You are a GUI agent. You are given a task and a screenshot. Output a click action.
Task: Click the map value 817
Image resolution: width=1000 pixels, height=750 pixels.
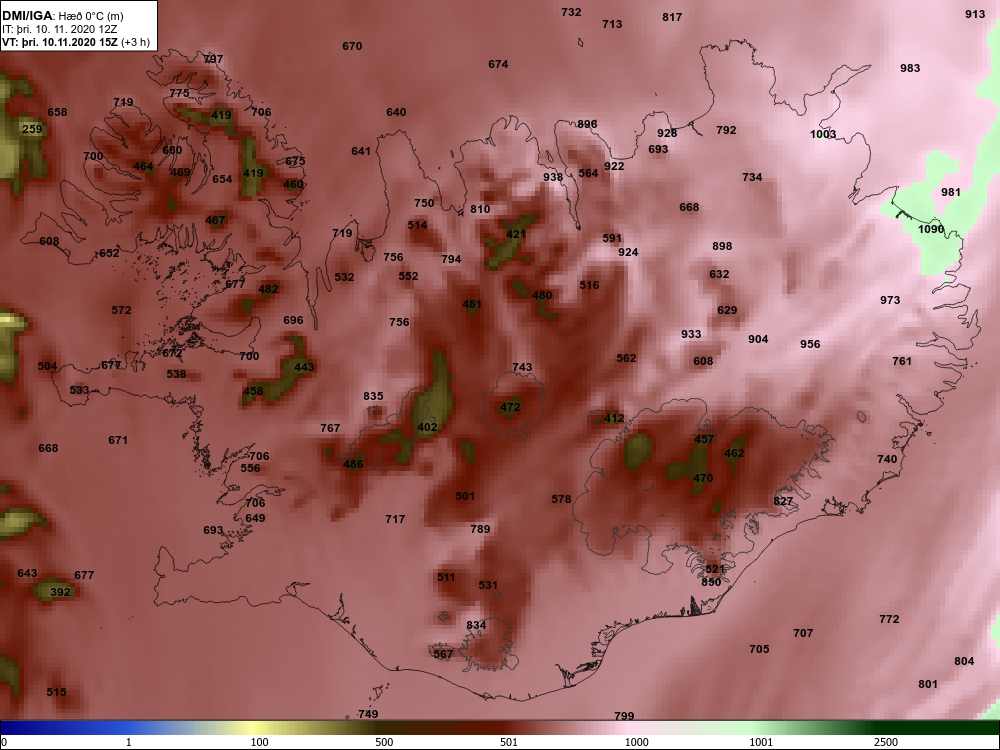click(672, 17)
